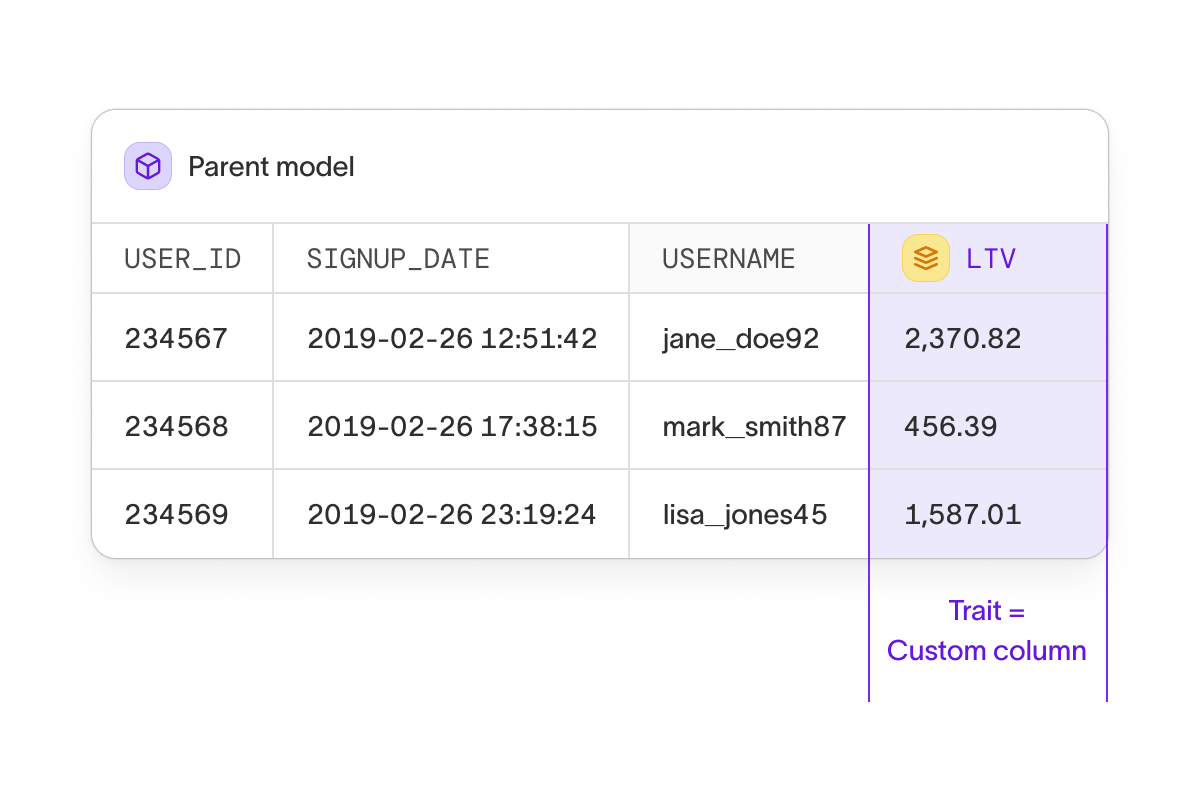Click the LTV value 2,370.82
The image size is (1200, 804).
(962, 339)
